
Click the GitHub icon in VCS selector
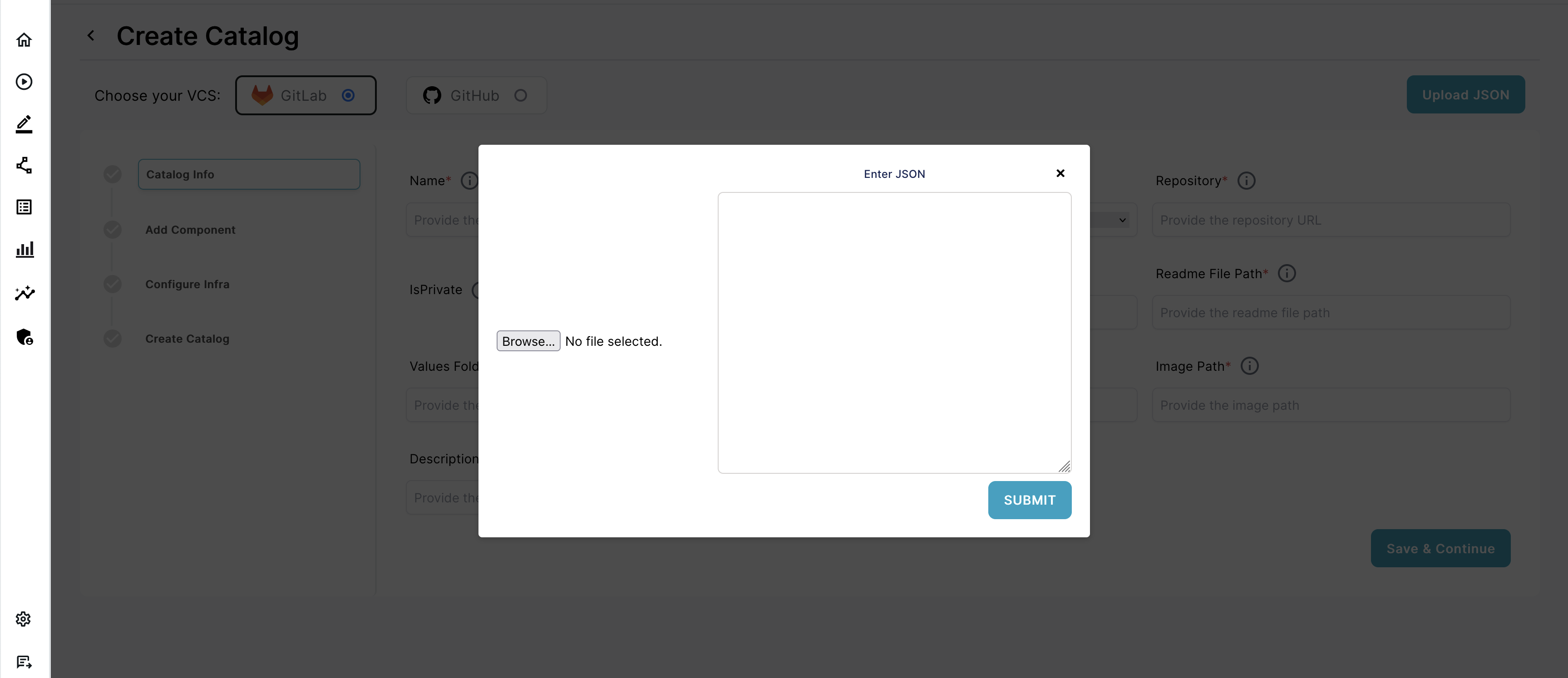(432, 94)
